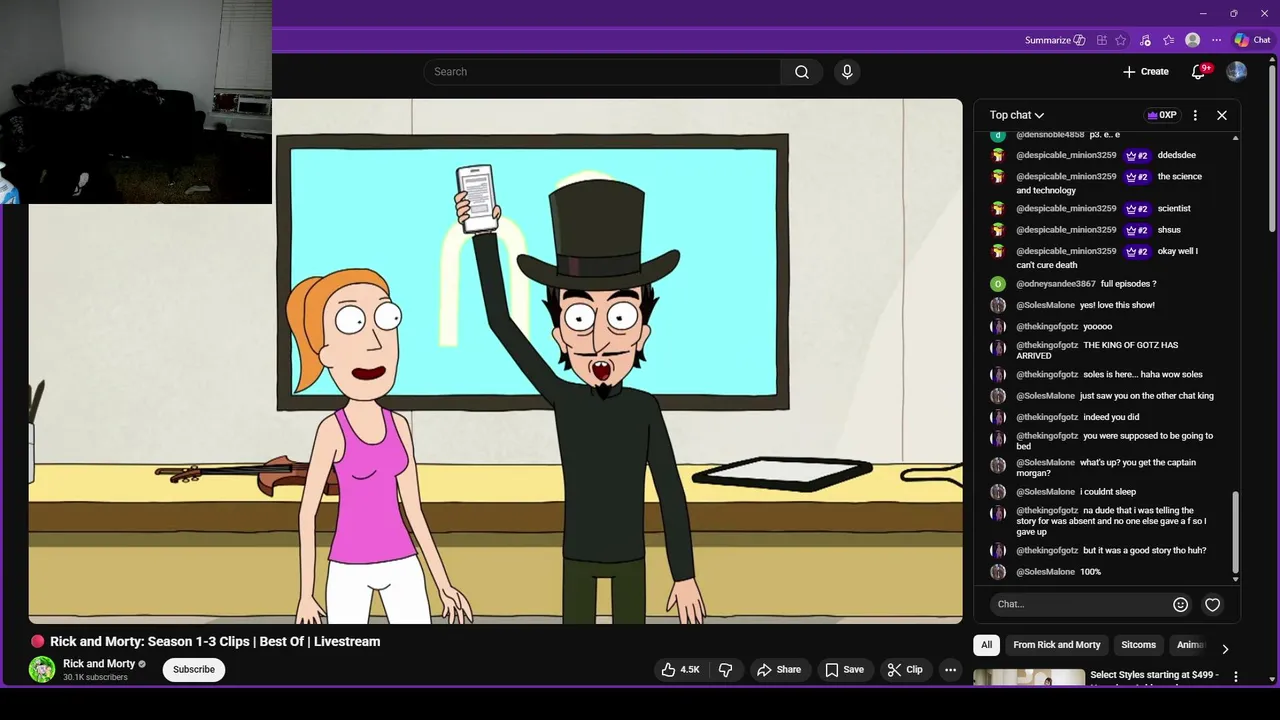The image size is (1280, 720).
Task: Select the From Rick and Morty chip
Action: [x=1056, y=645]
